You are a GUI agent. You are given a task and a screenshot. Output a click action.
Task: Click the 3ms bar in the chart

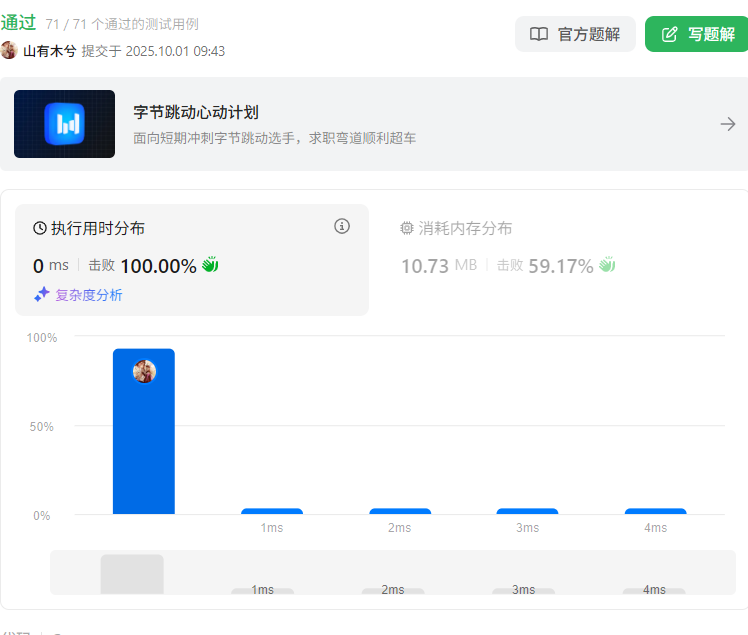527,511
